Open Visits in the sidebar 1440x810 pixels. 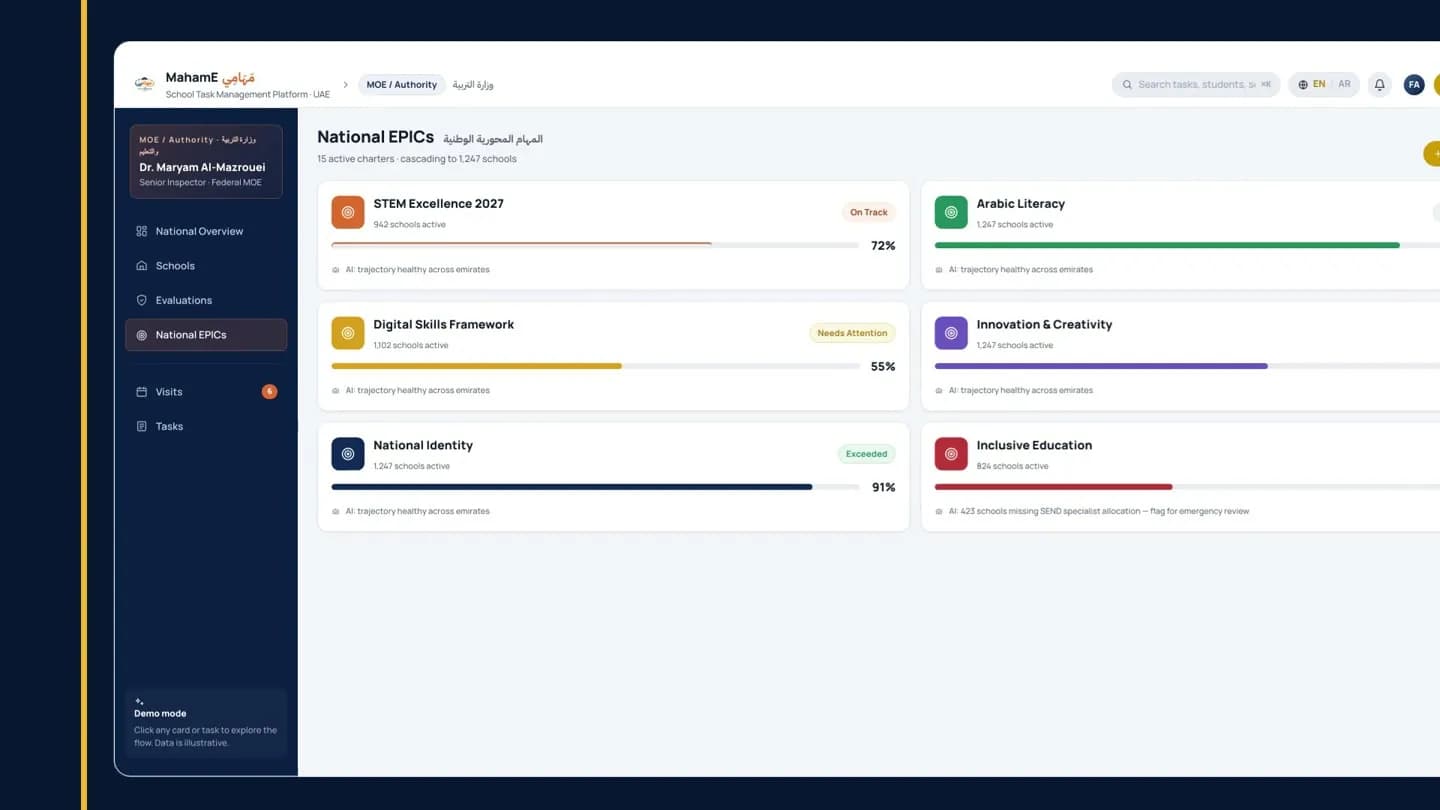[206, 392]
